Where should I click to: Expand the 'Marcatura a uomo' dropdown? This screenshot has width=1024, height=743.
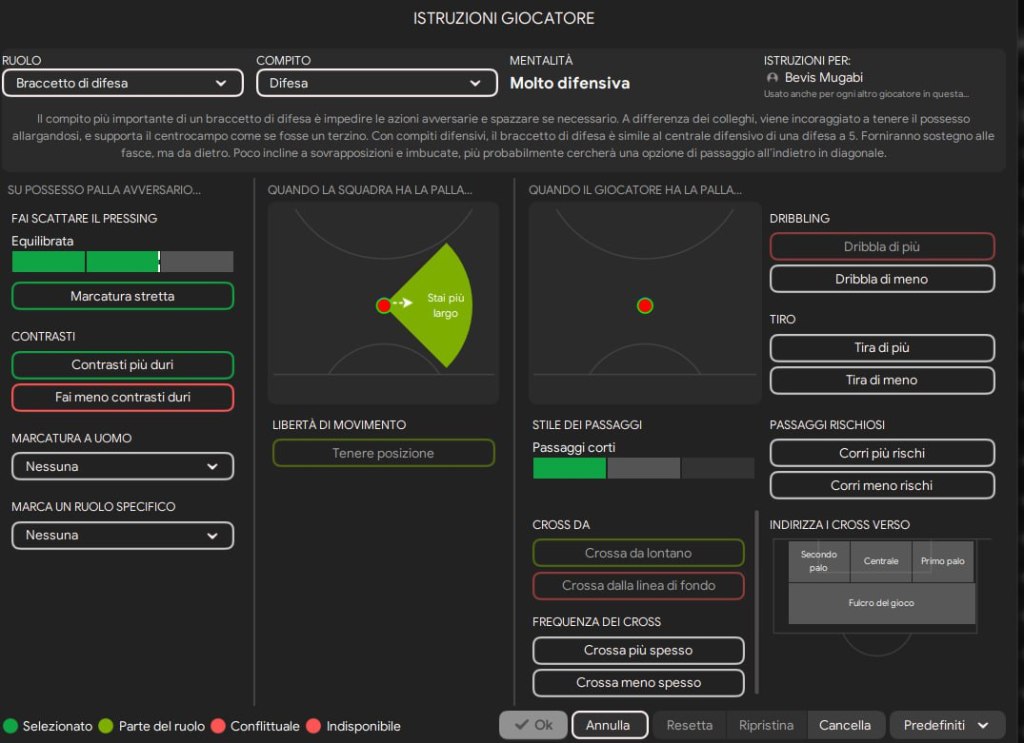(122, 466)
